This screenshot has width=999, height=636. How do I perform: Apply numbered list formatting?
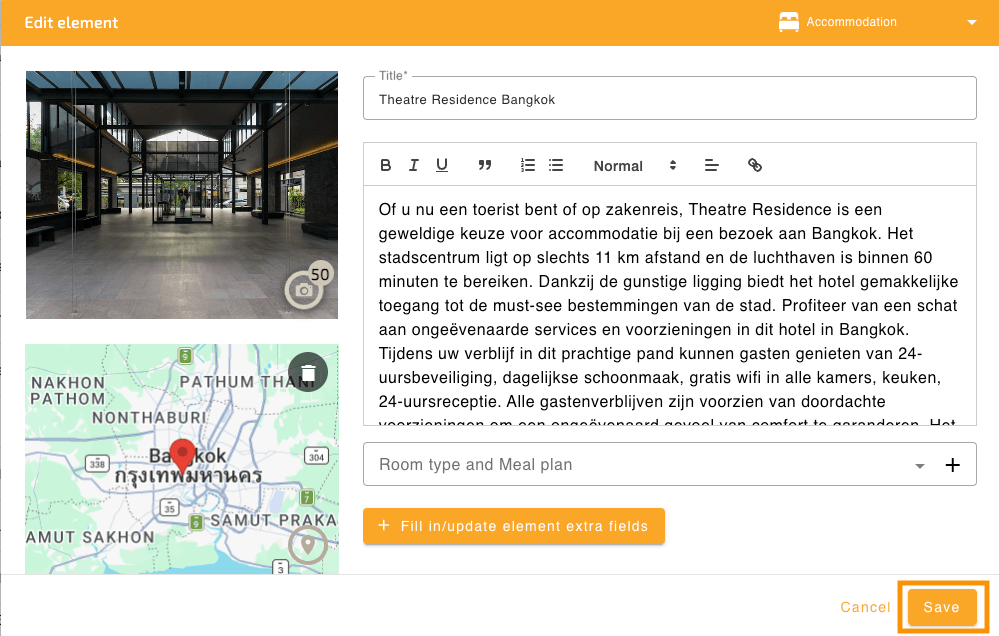528,166
